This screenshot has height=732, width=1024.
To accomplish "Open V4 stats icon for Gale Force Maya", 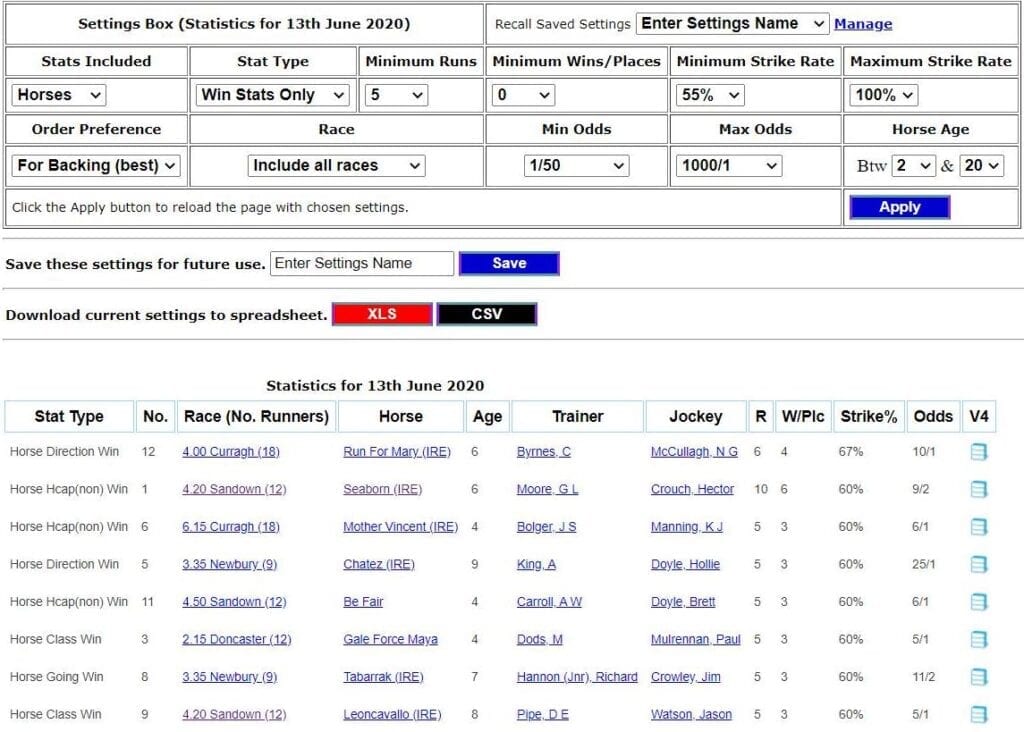I will tap(978, 639).
